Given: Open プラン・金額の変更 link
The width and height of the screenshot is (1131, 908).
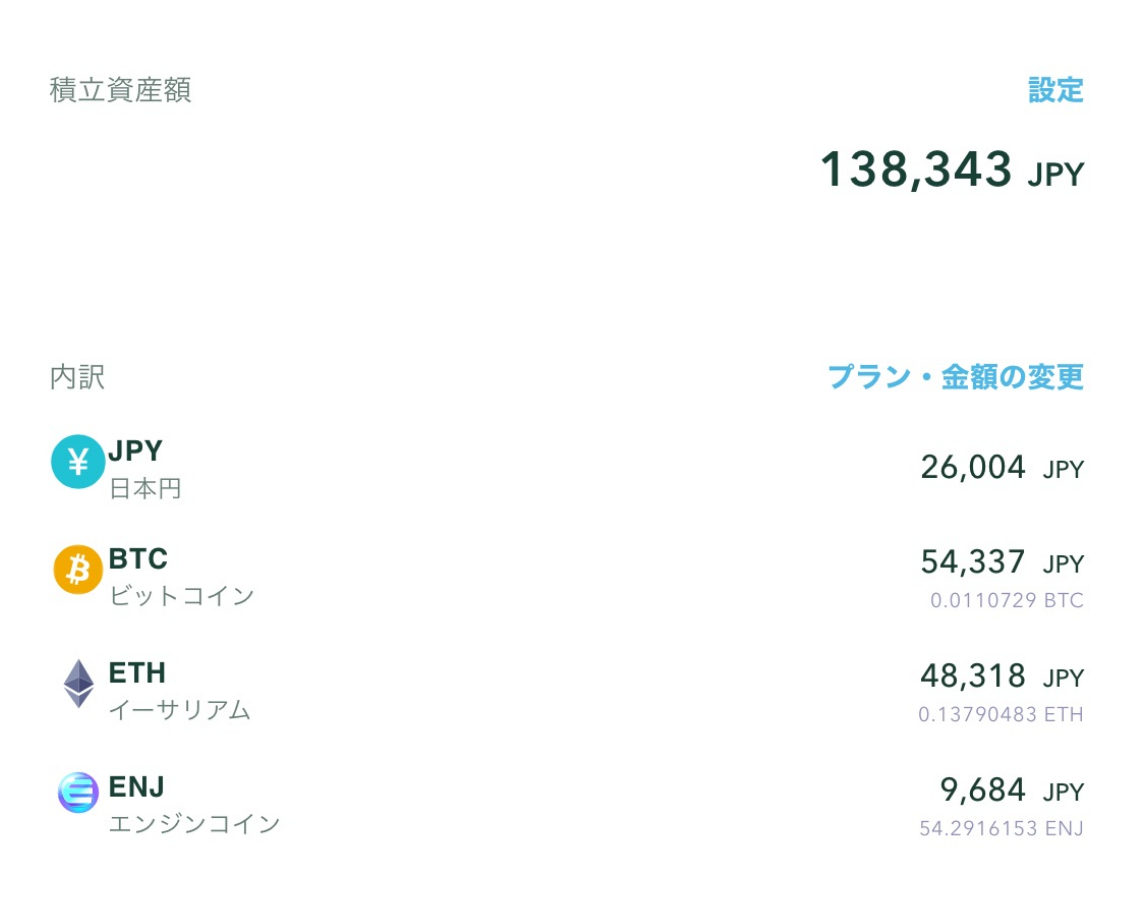Looking at the screenshot, I should 955,377.
